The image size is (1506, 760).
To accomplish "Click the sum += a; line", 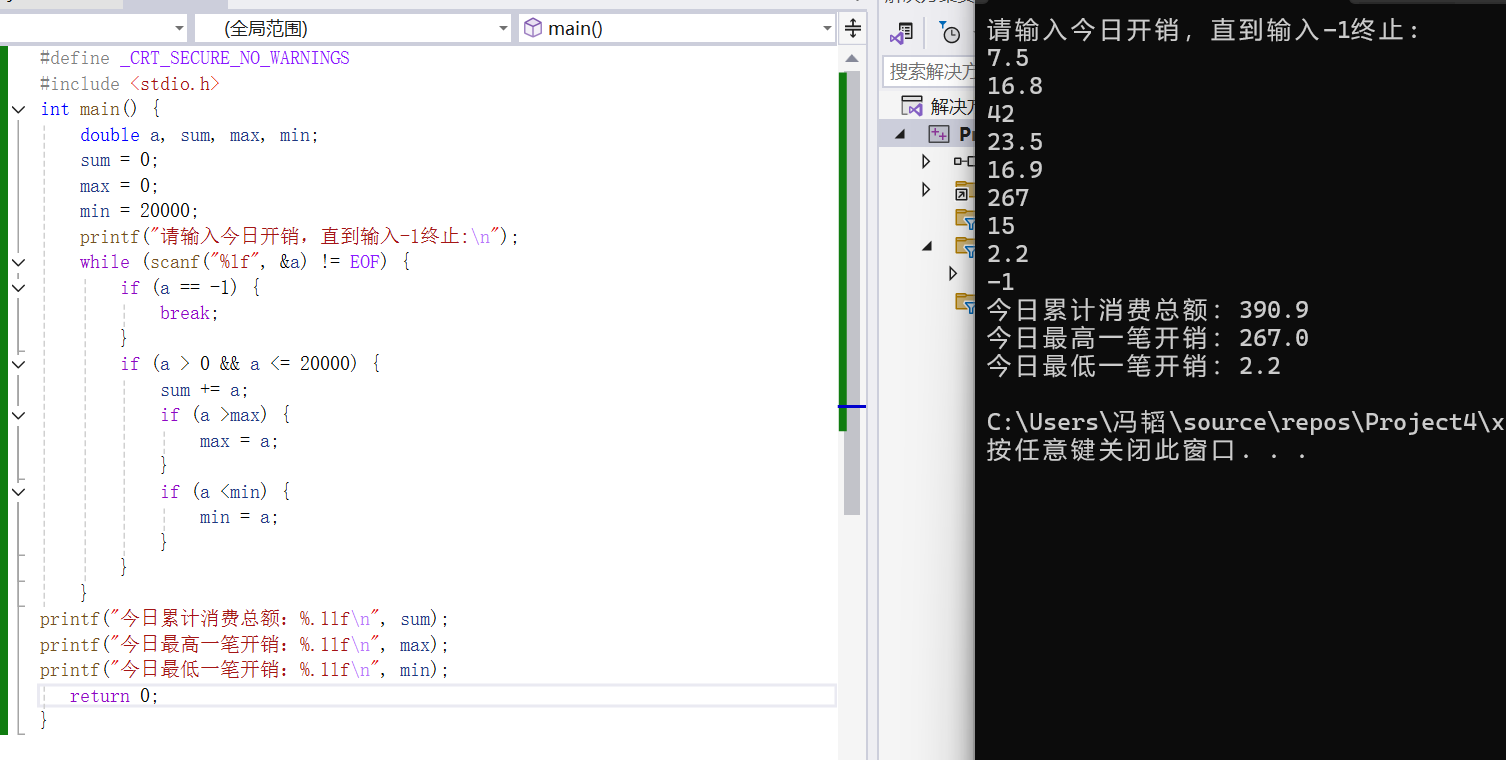I will point(204,390).
